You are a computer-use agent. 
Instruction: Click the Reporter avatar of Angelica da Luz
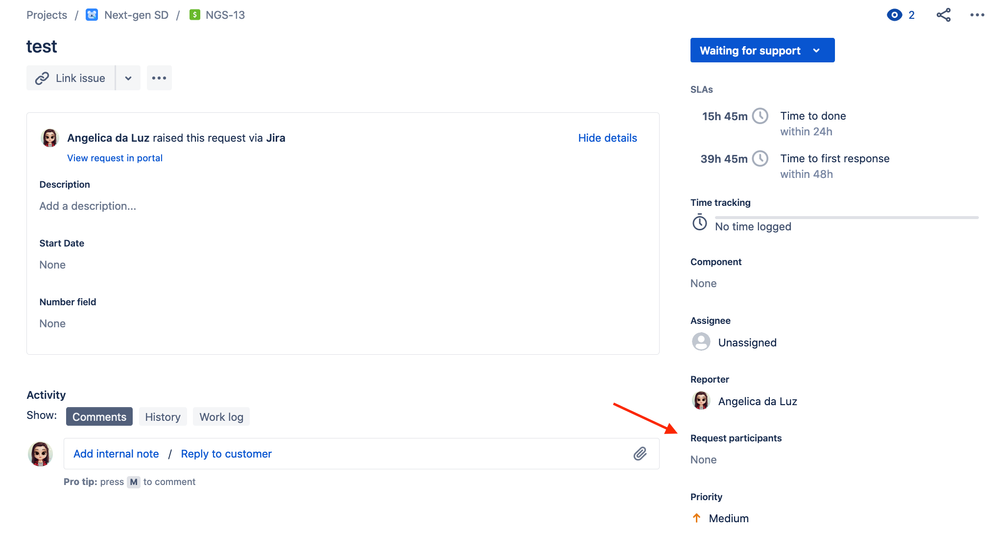pos(701,401)
